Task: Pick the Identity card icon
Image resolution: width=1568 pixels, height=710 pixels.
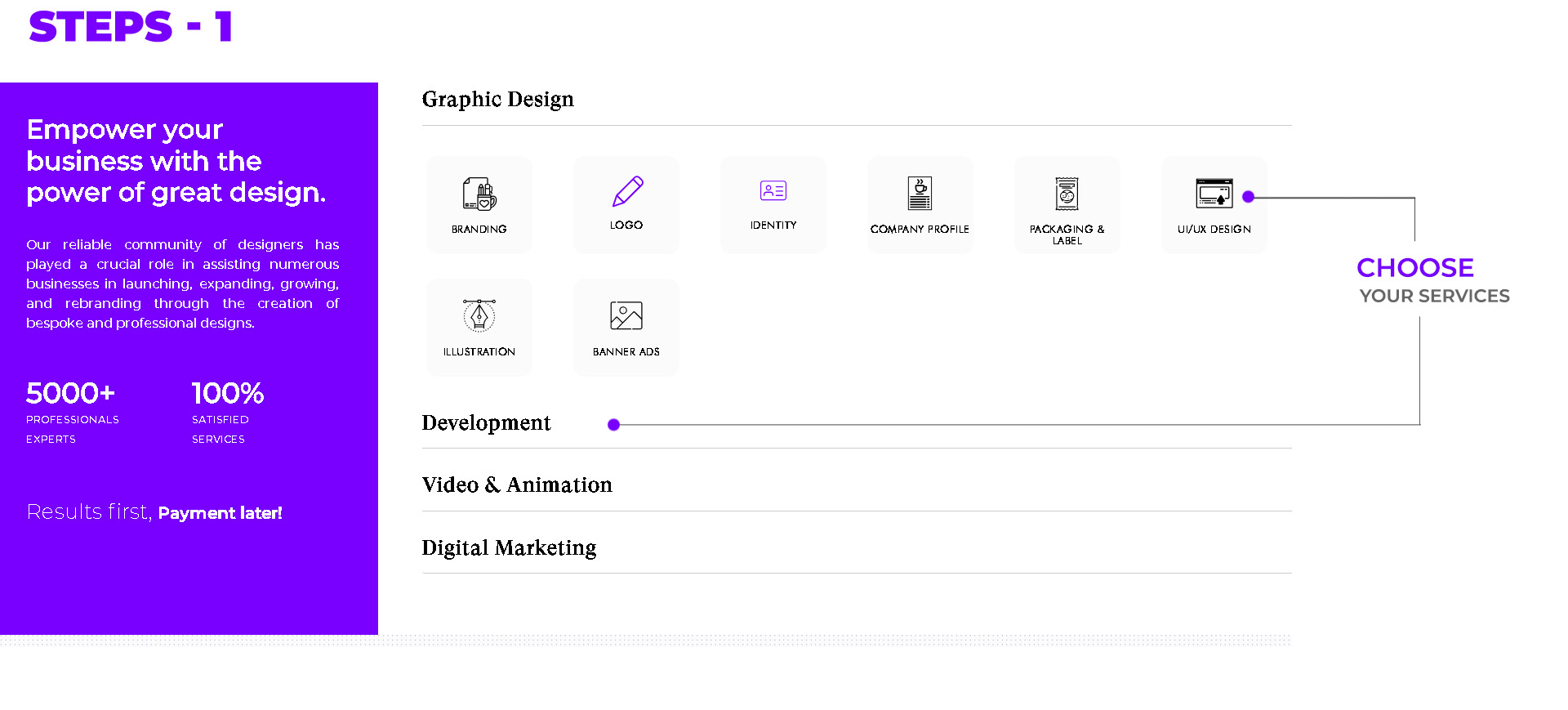Action: pos(773,191)
